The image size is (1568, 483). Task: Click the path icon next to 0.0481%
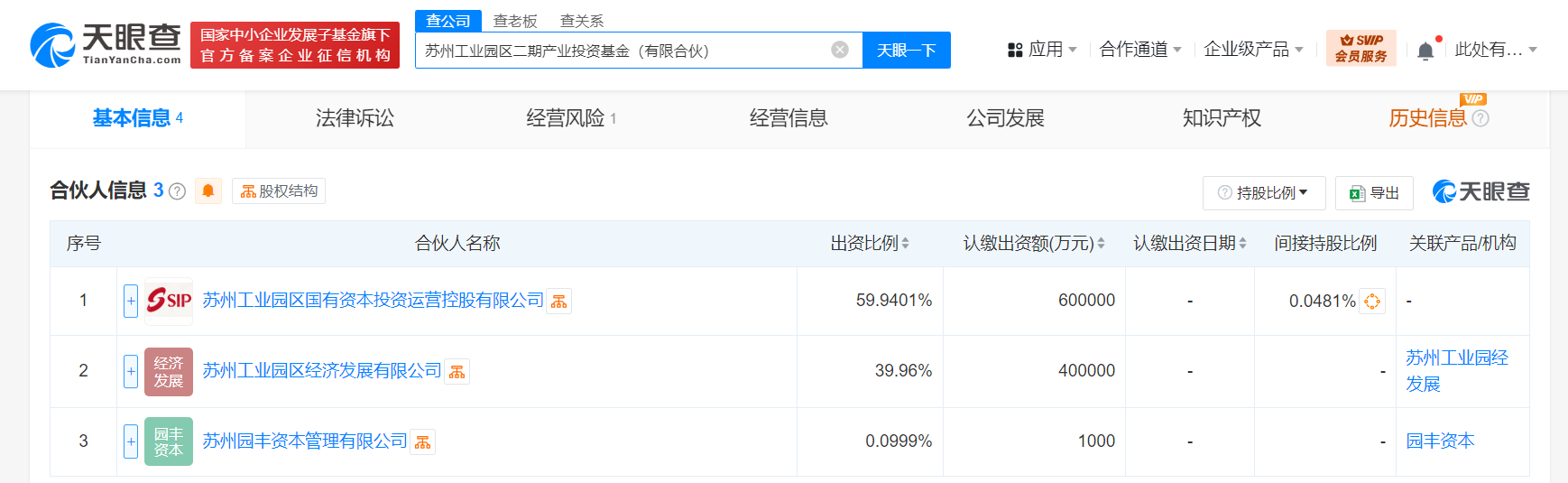point(1372,302)
